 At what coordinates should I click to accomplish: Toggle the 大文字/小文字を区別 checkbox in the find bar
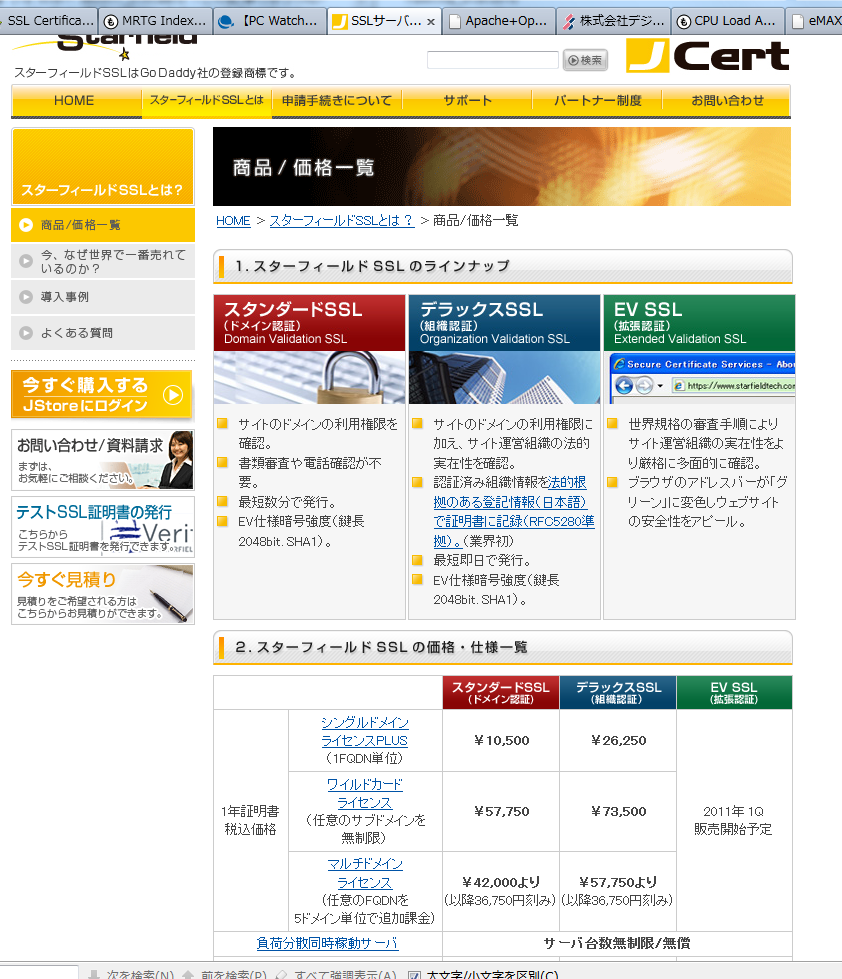pos(414,975)
